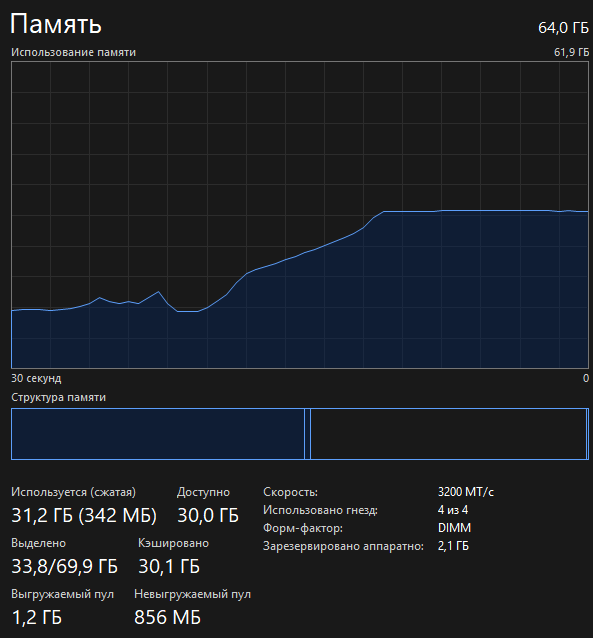Click the "Выгружаемый пул" label
This screenshot has height=638, width=593.
(62, 594)
